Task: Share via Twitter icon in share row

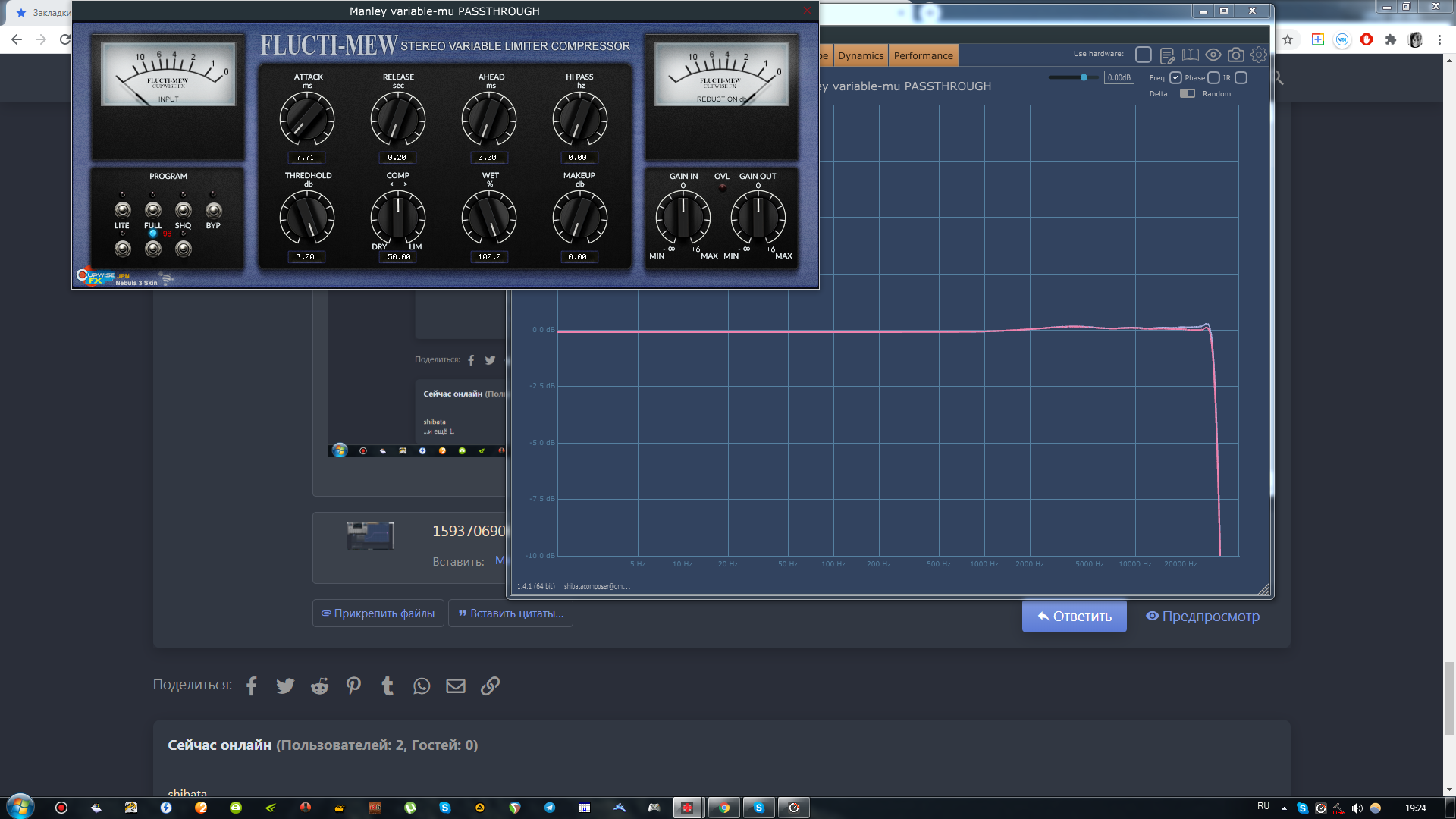Action: pos(285,686)
